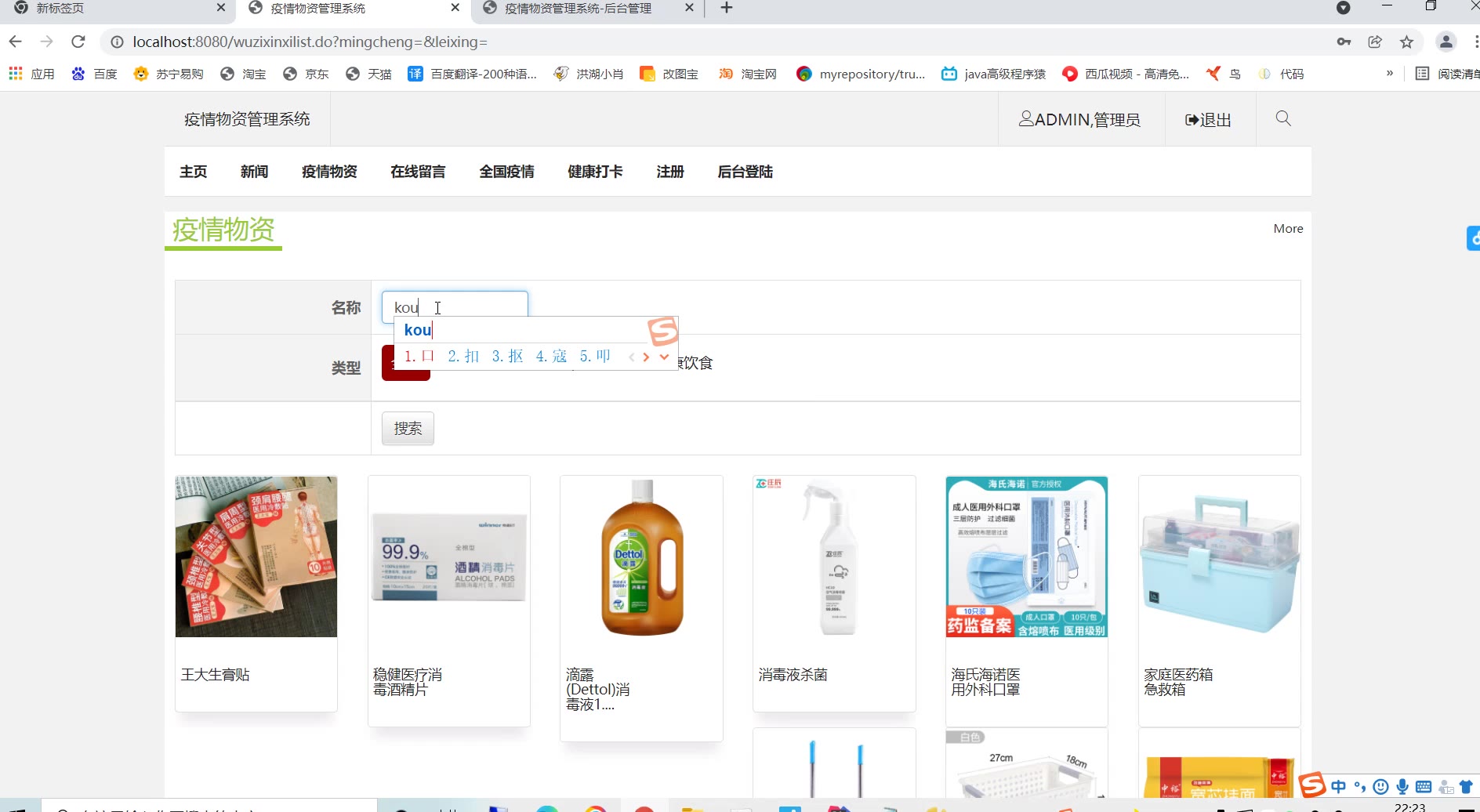Open the 淘宝网 bookmark
The width and height of the screenshot is (1480, 812).
coord(748,74)
